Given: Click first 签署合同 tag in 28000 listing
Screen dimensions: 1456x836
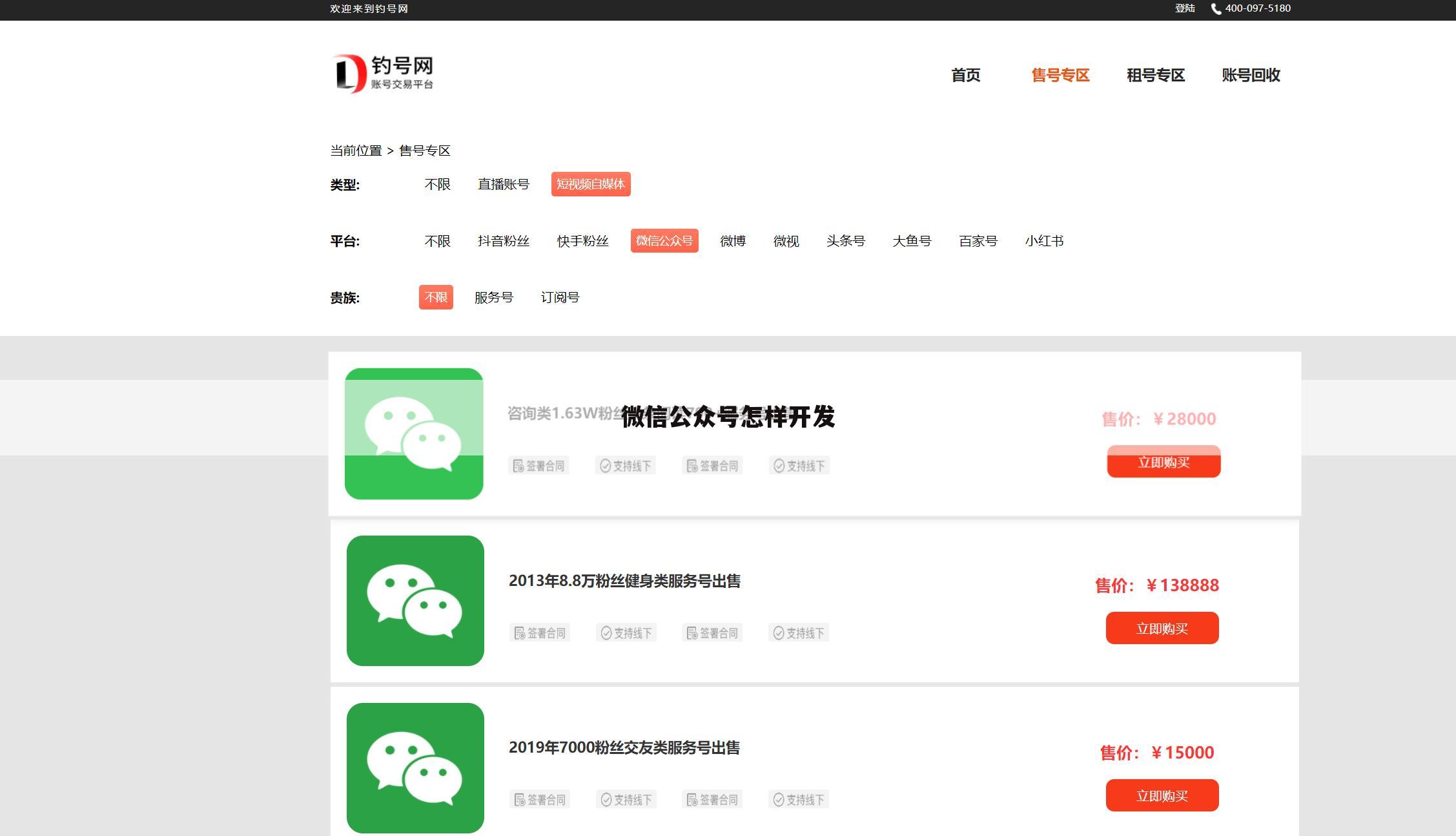Looking at the screenshot, I should [538, 465].
